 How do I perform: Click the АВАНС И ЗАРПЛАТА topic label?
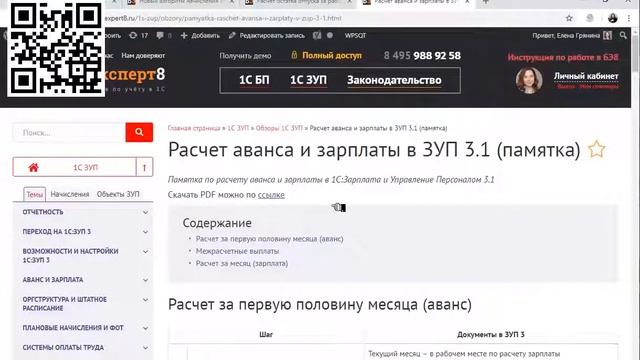[53, 280]
